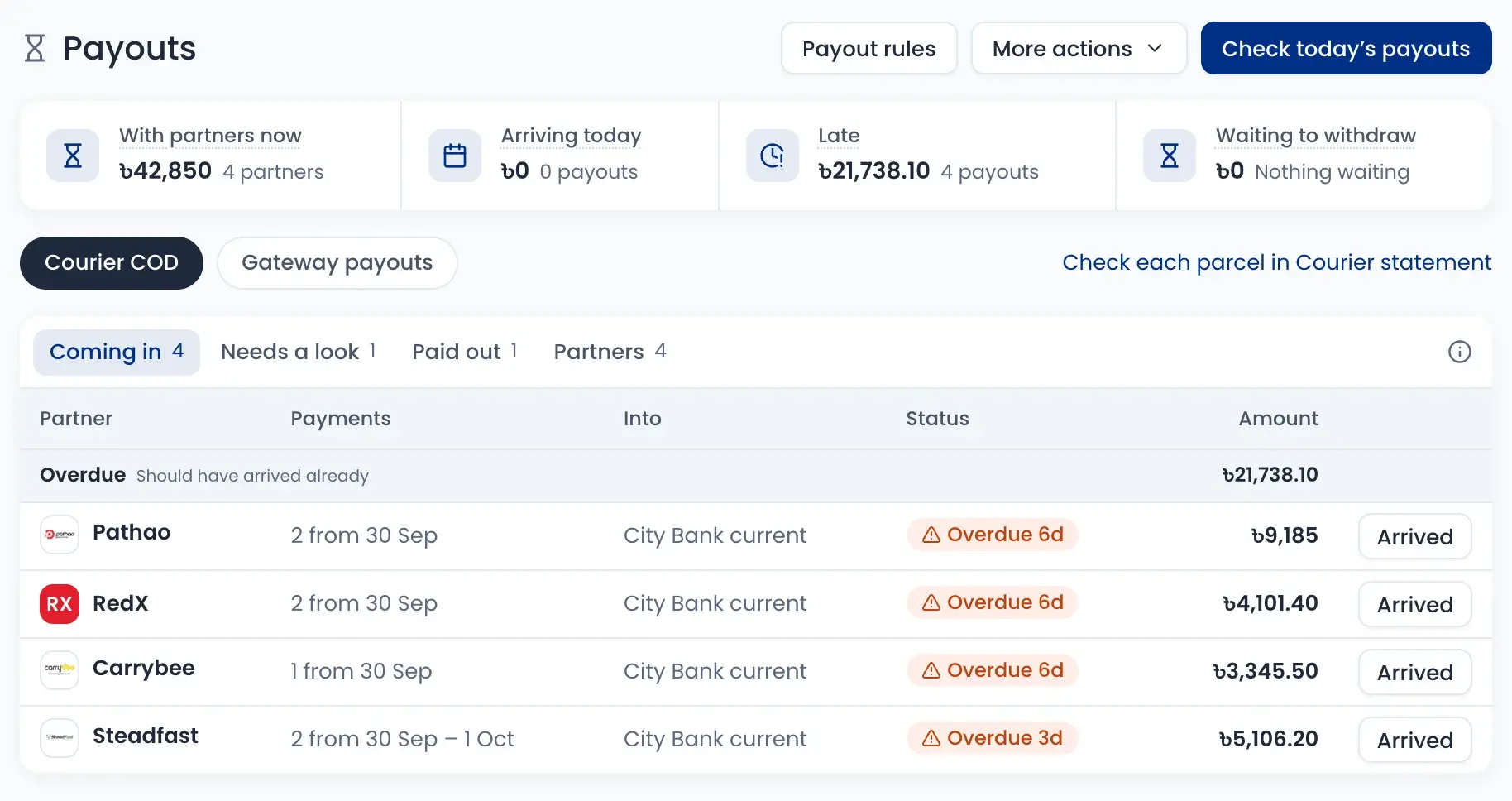1512x801 pixels.
Task: Open Check each parcel in Courier statement link
Action: point(1277,262)
